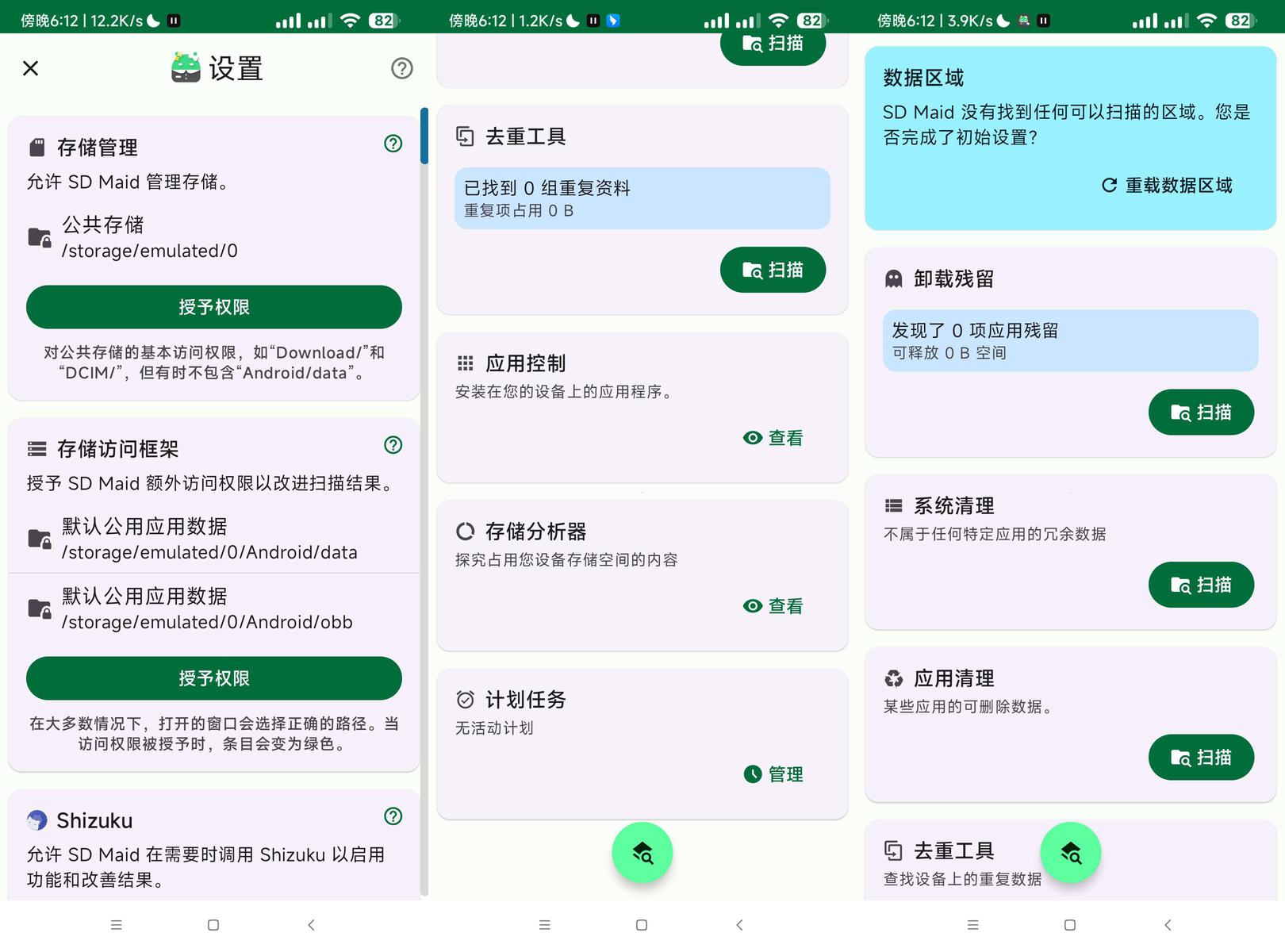Image resolution: width=1285 pixels, height=952 pixels.
Task: Open the 发现了 0 项应用残留 result box
Action: 1071,341
